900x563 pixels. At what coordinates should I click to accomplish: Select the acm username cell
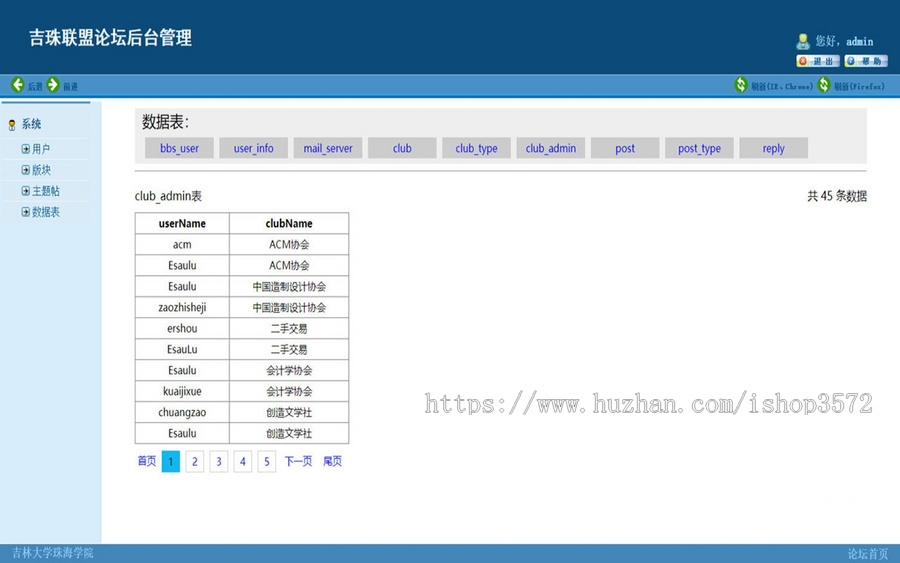point(182,244)
